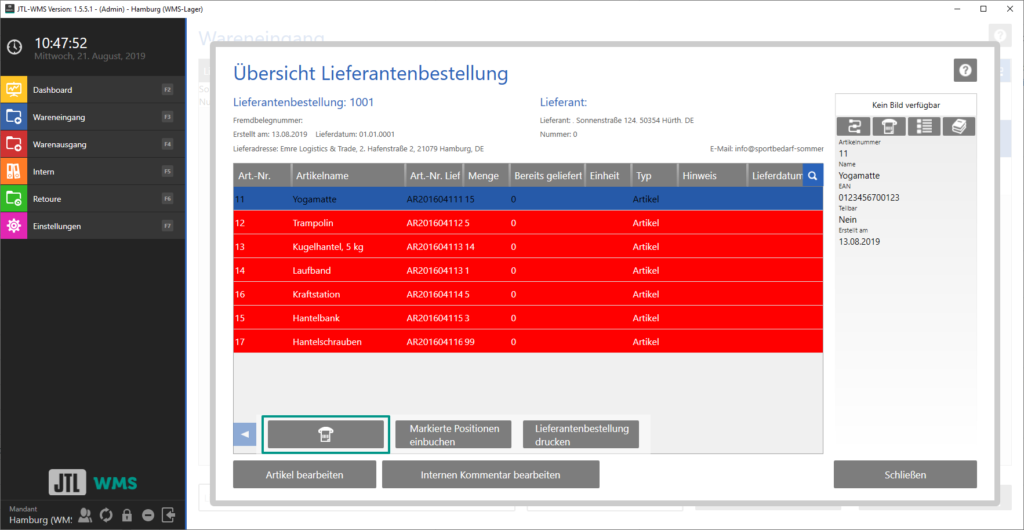The width and height of the screenshot is (1024, 530).
Task: Click the circular minus icon in the sidebar footer
Action: [x=147, y=515]
